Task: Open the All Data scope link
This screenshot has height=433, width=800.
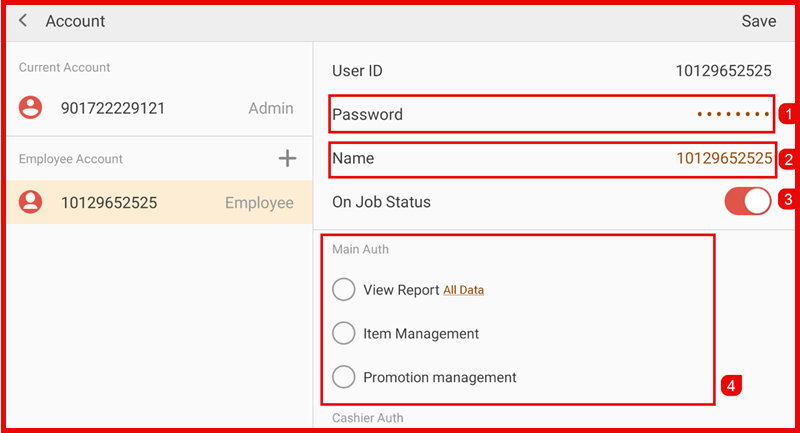Action: click(463, 290)
